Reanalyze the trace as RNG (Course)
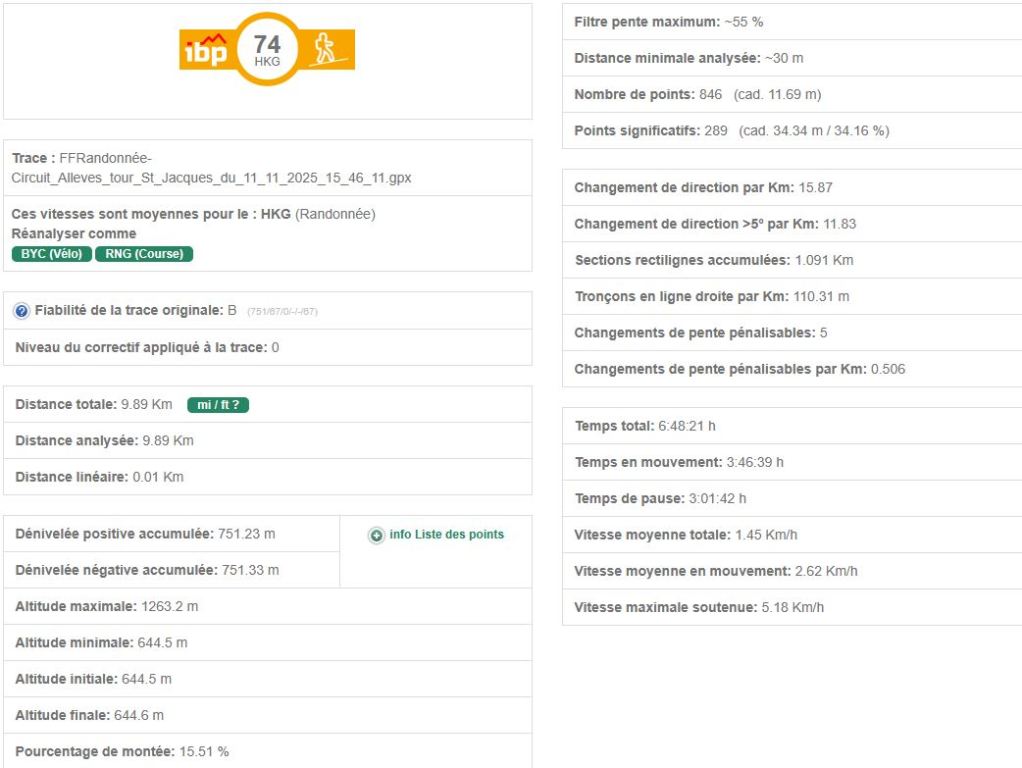1022x768 pixels. tap(144, 254)
